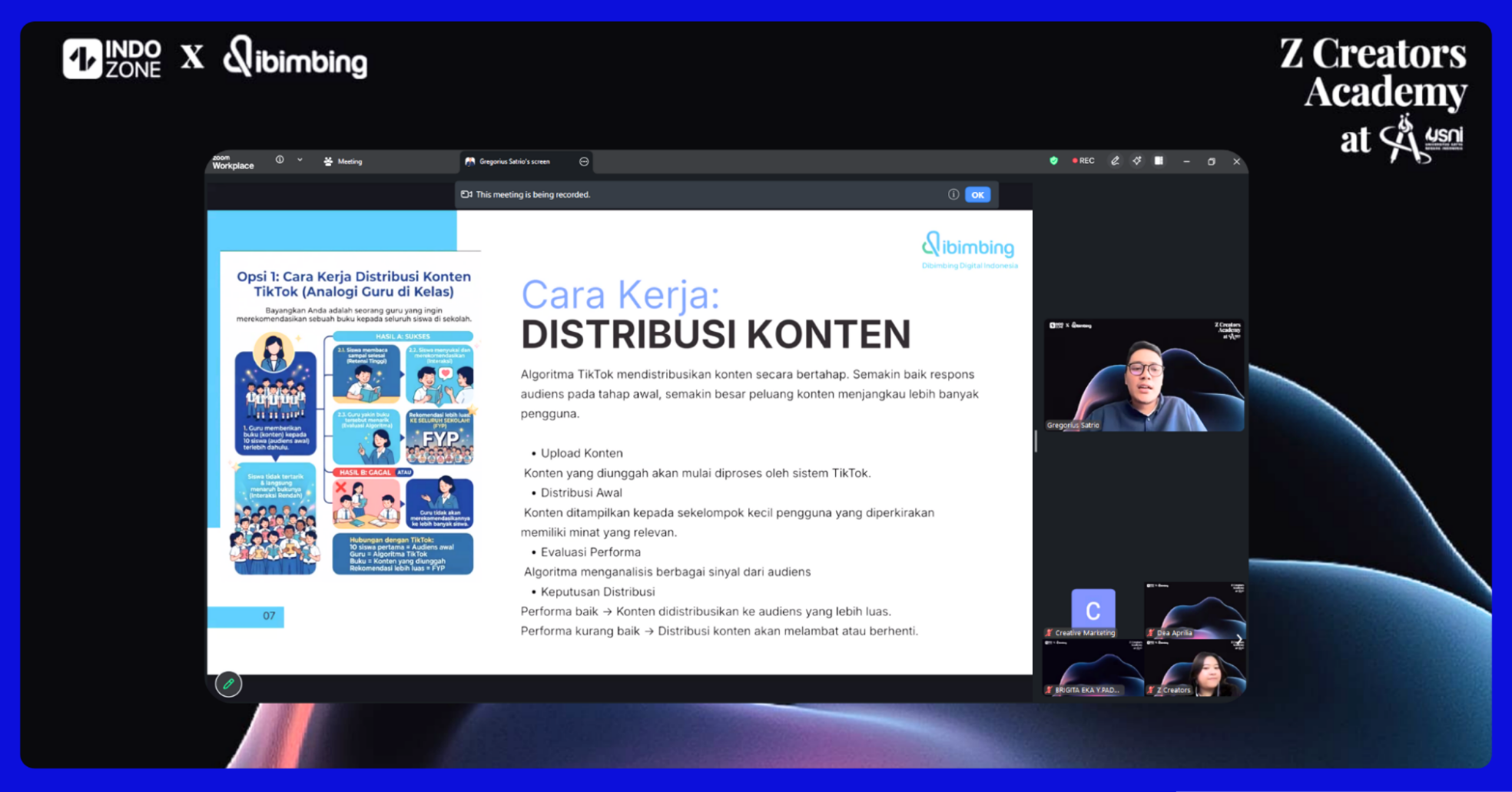Select the Dea Aprilia video tile
Screen dimensions: 1512x792
1195,610
